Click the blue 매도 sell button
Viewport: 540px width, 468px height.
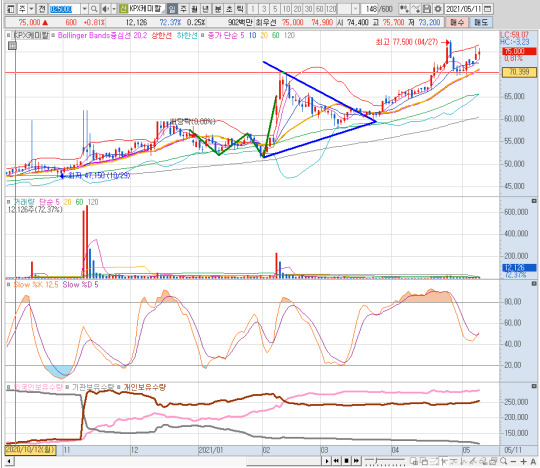pos(481,23)
